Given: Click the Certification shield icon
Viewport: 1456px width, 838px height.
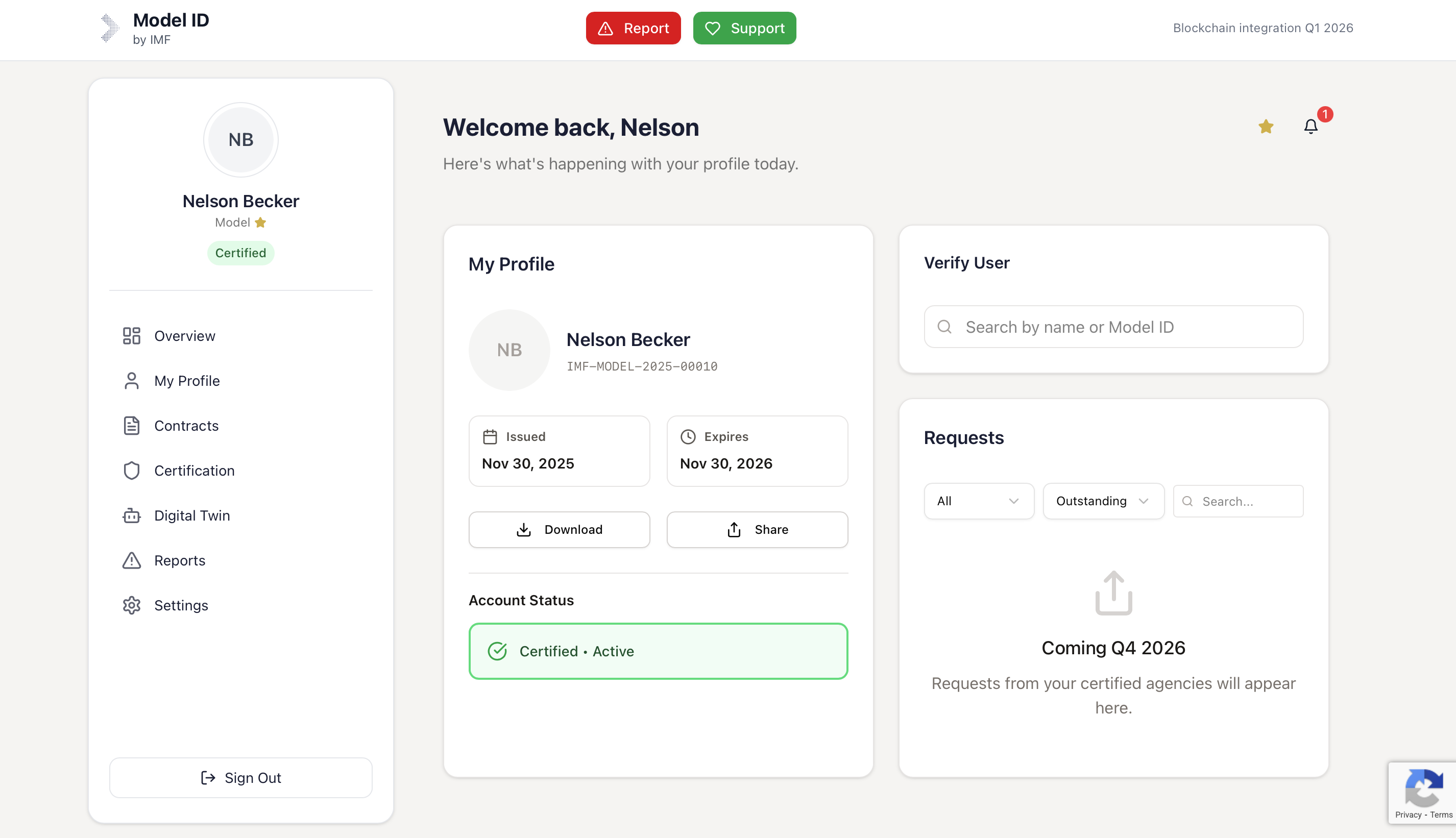Looking at the screenshot, I should (x=131, y=470).
